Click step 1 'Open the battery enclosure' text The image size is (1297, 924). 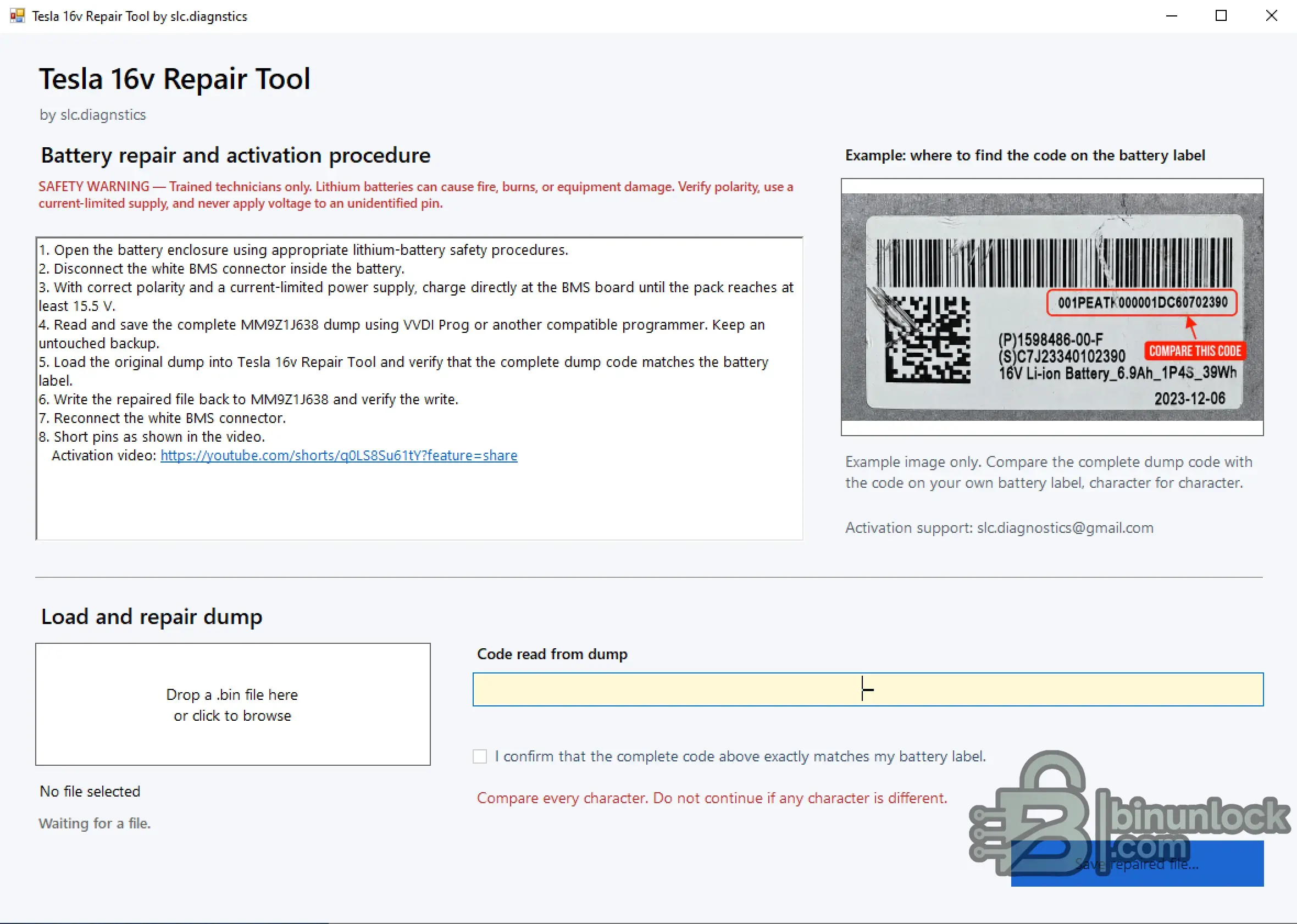tap(303, 251)
